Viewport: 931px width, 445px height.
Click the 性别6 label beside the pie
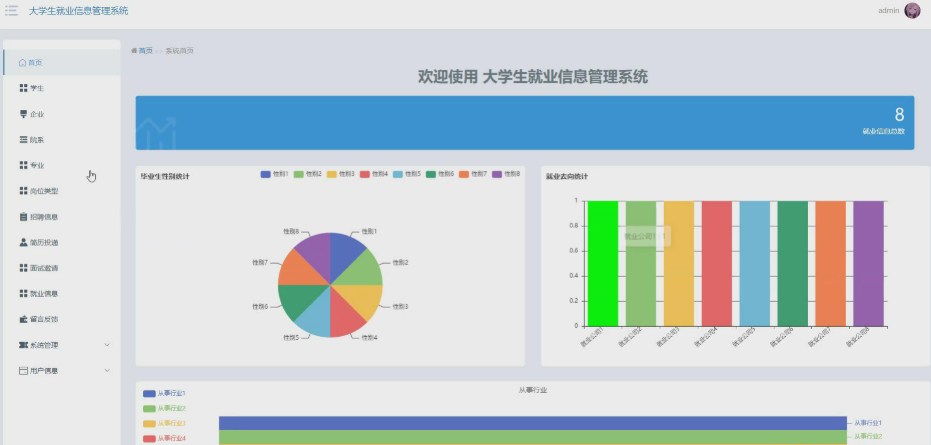tap(259, 307)
